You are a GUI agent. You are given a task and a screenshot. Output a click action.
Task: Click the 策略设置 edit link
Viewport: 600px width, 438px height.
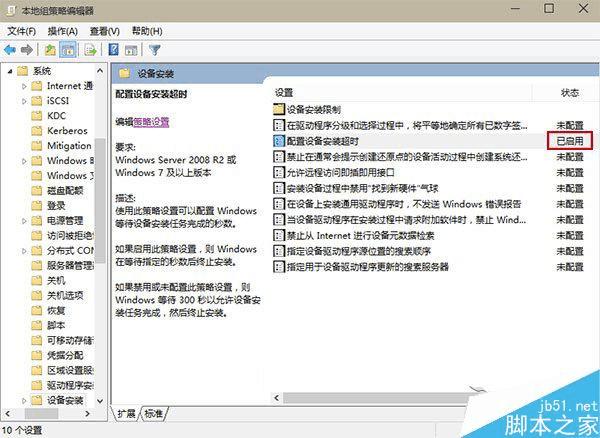point(151,122)
